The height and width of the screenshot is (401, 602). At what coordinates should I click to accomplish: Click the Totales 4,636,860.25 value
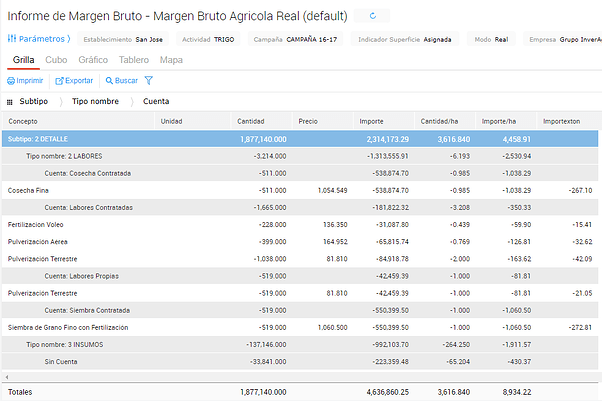click(x=388, y=392)
